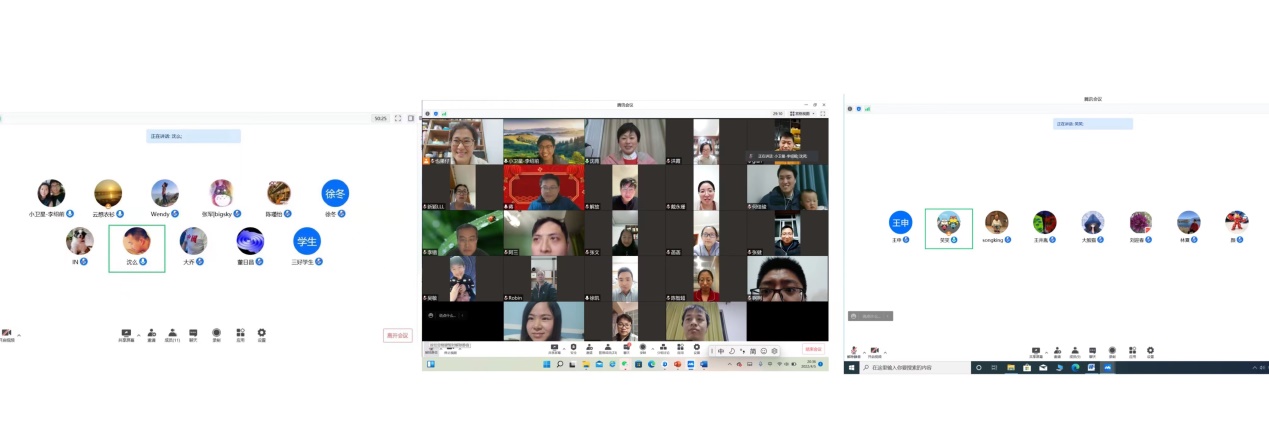This screenshot has width=1269, height=421.
Task: Click the Invite icon in the left meeting window
Action: 152,333
